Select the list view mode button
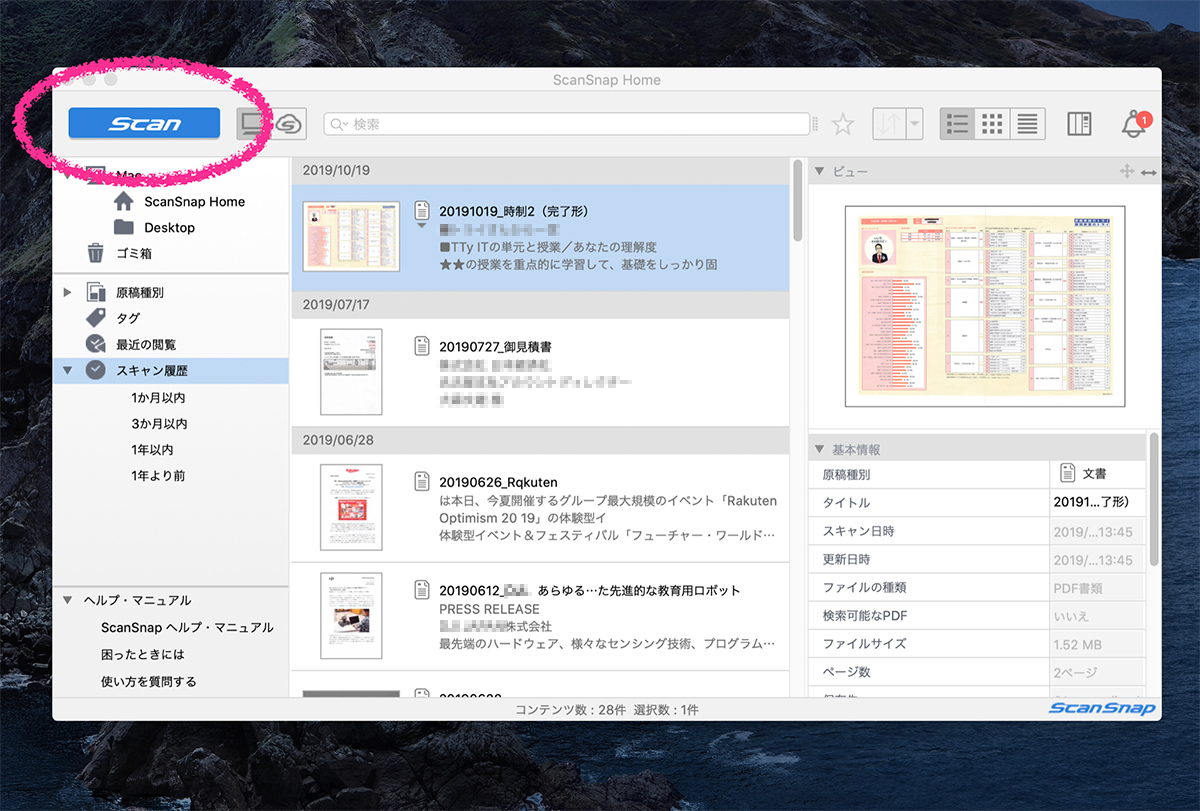This screenshot has height=811, width=1200. point(957,124)
